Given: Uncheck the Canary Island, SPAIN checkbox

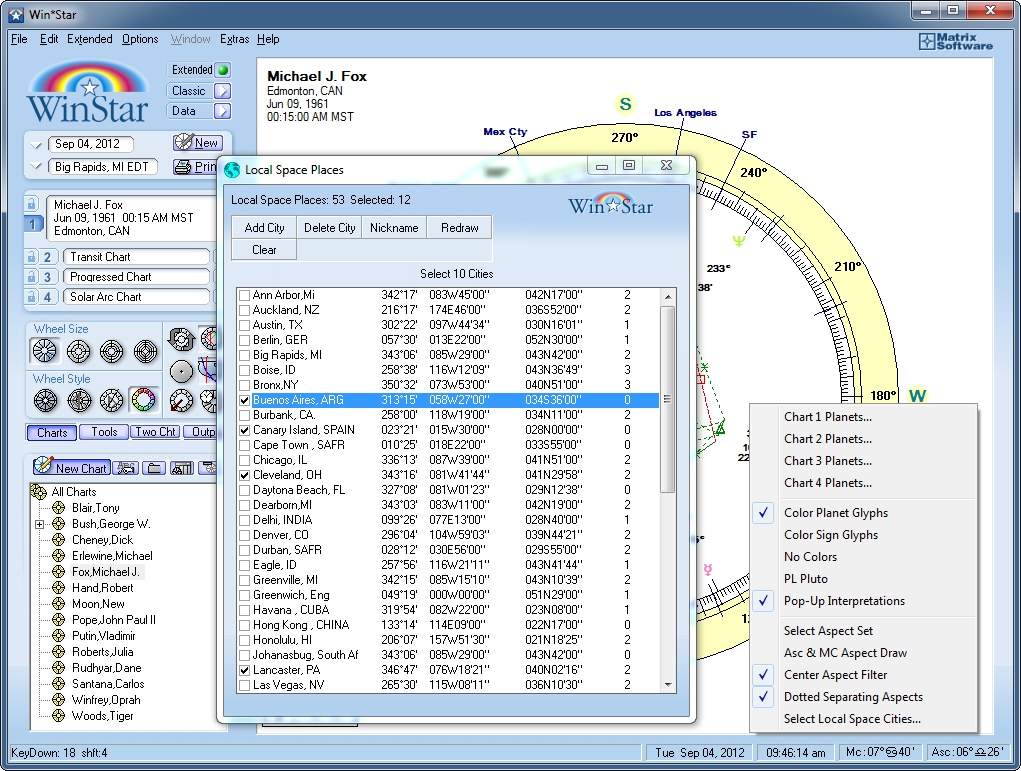Looking at the screenshot, I should 244,430.
